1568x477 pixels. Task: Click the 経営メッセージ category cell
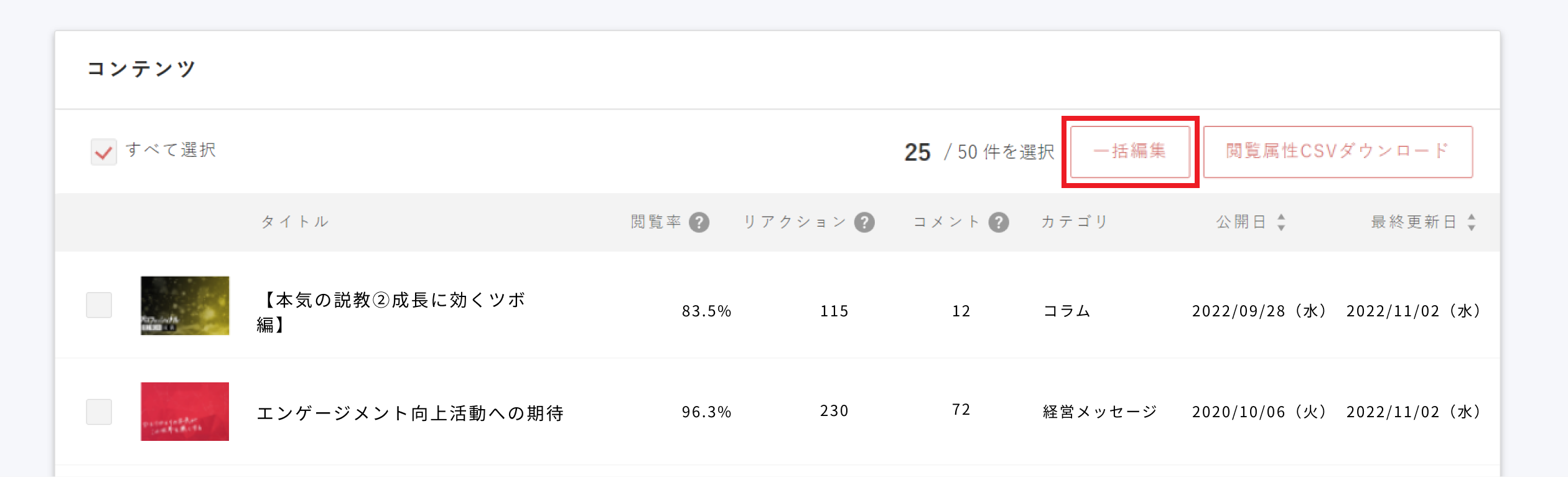[x=1099, y=412]
